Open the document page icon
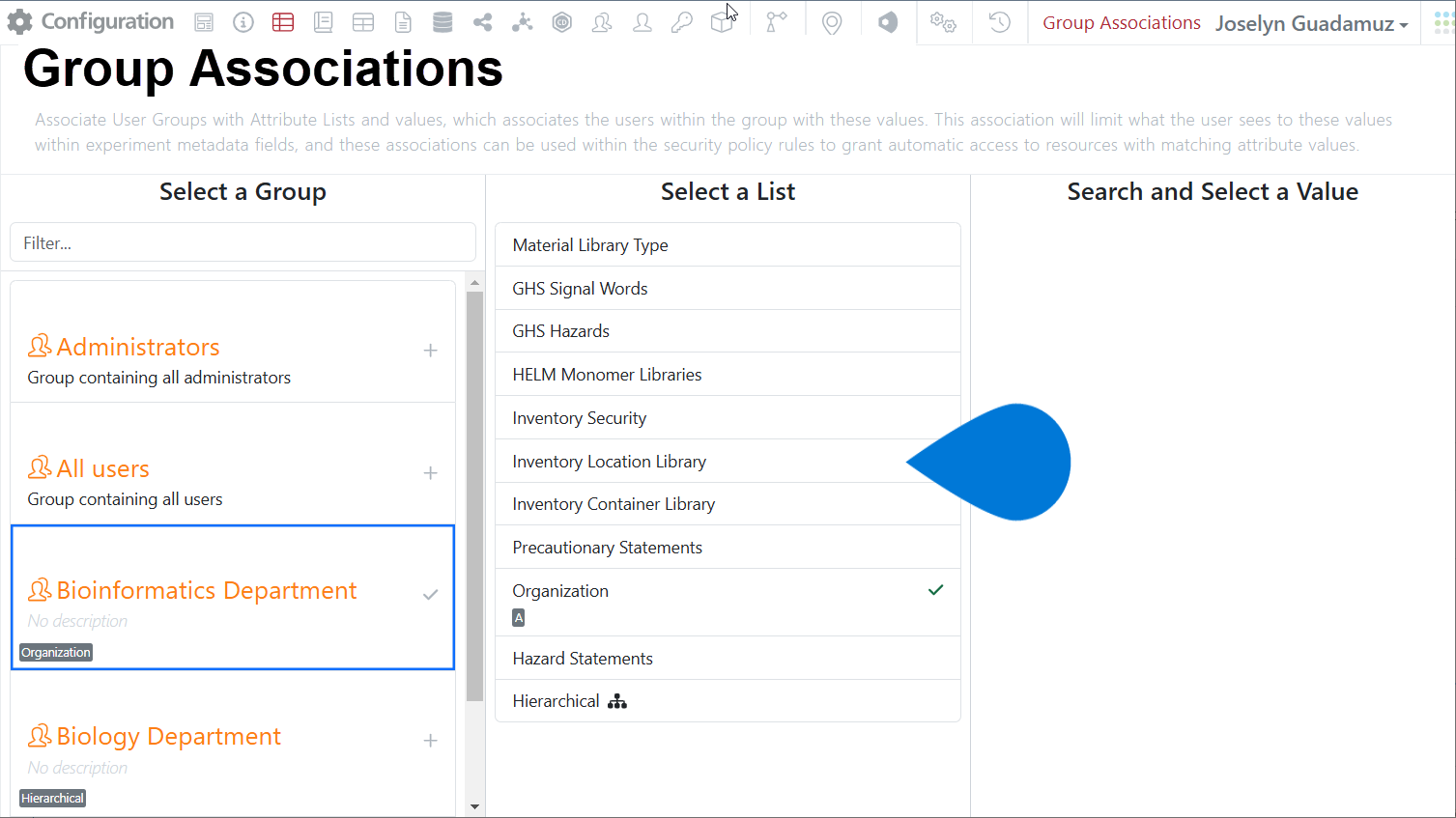Screen dimensions: 1456x818 tap(403, 22)
